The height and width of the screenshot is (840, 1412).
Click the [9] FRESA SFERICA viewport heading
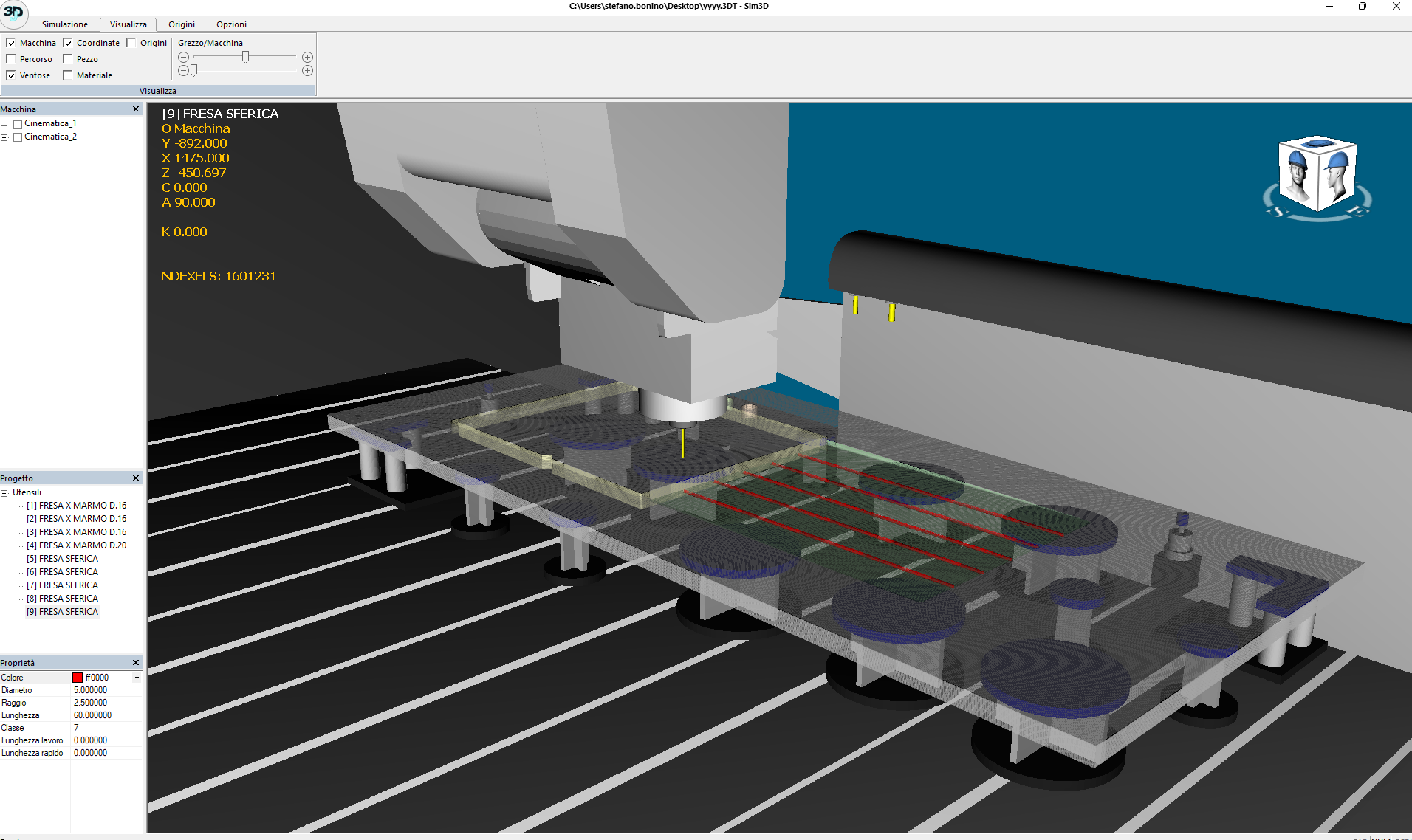[220, 114]
